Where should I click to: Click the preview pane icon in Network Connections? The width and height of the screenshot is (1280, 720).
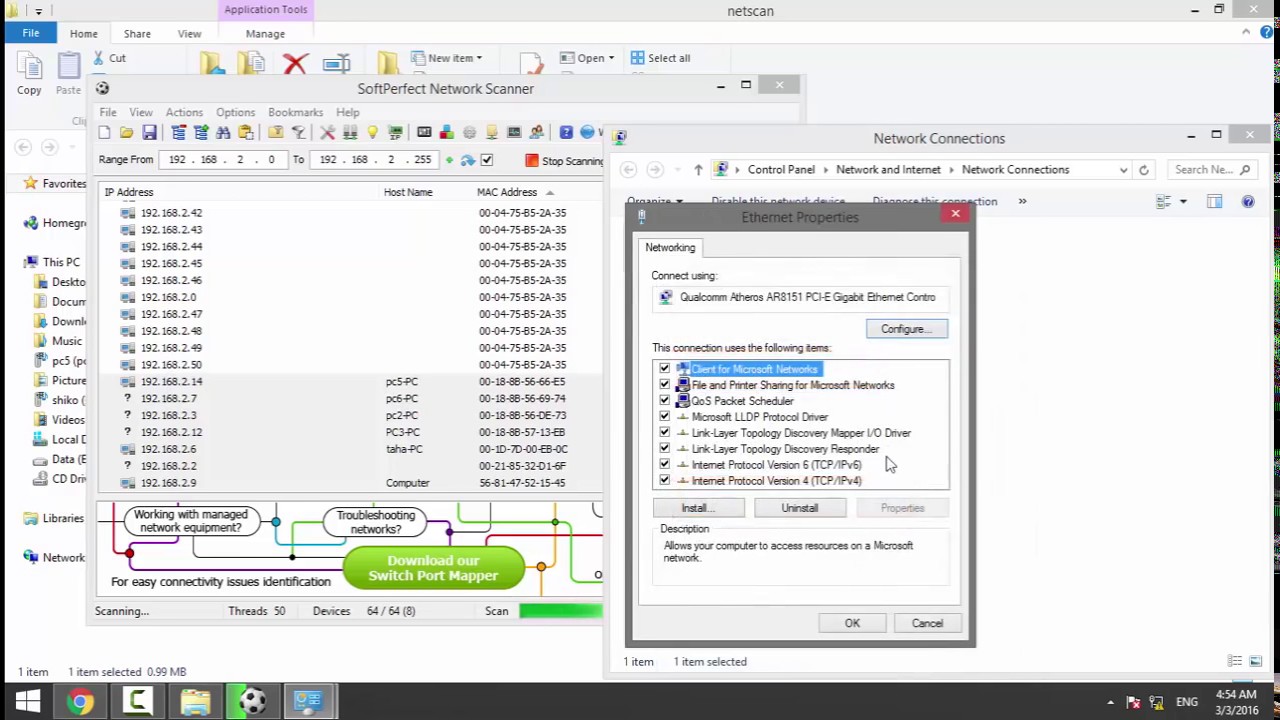1214,202
